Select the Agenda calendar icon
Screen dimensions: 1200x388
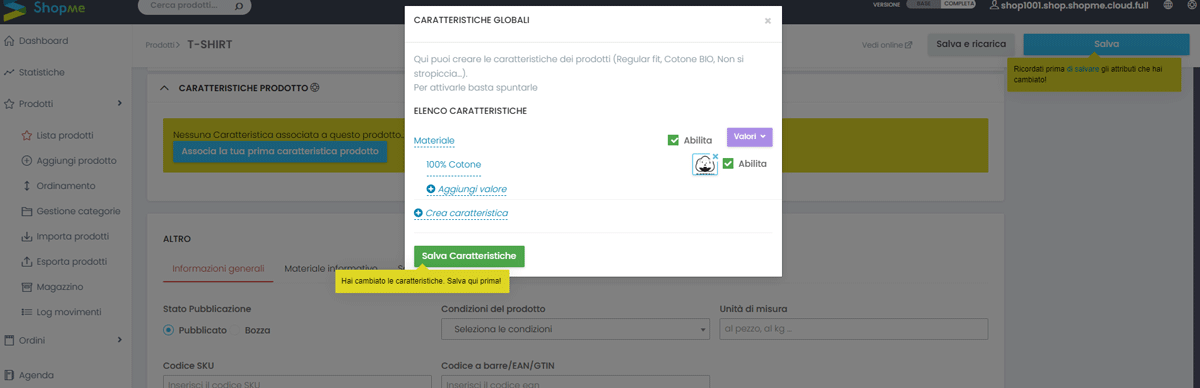(9, 375)
